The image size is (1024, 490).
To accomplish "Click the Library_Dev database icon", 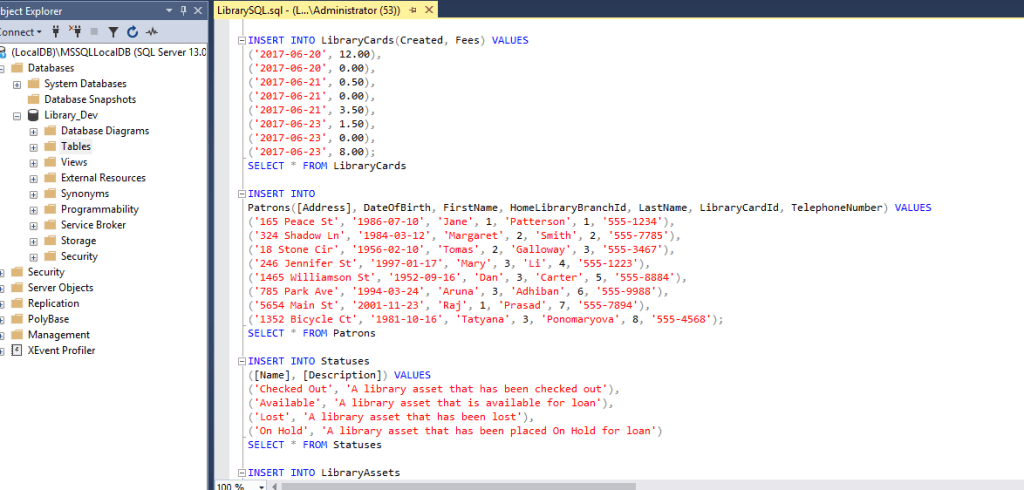I will [x=33, y=115].
